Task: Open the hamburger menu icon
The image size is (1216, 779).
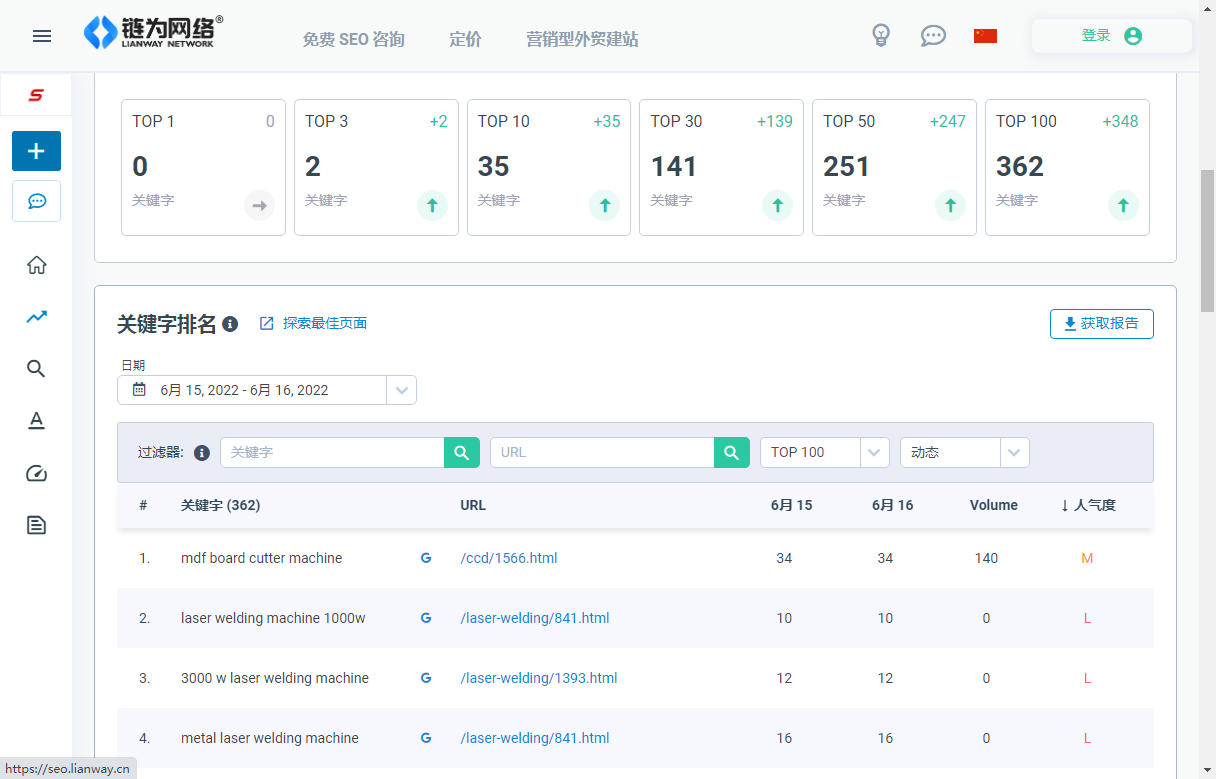Action: pos(42,36)
